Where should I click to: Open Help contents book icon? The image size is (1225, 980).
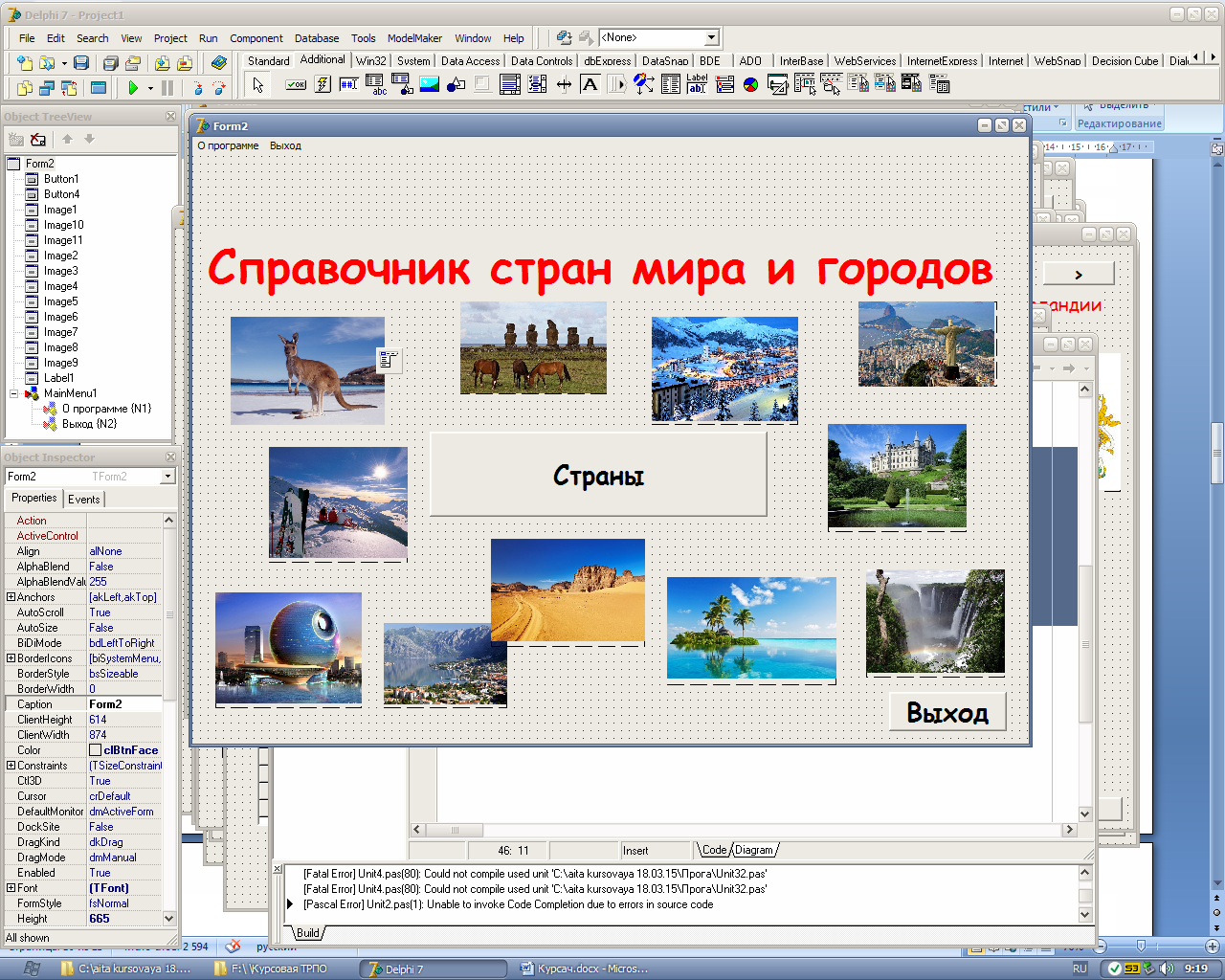click(219, 63)
